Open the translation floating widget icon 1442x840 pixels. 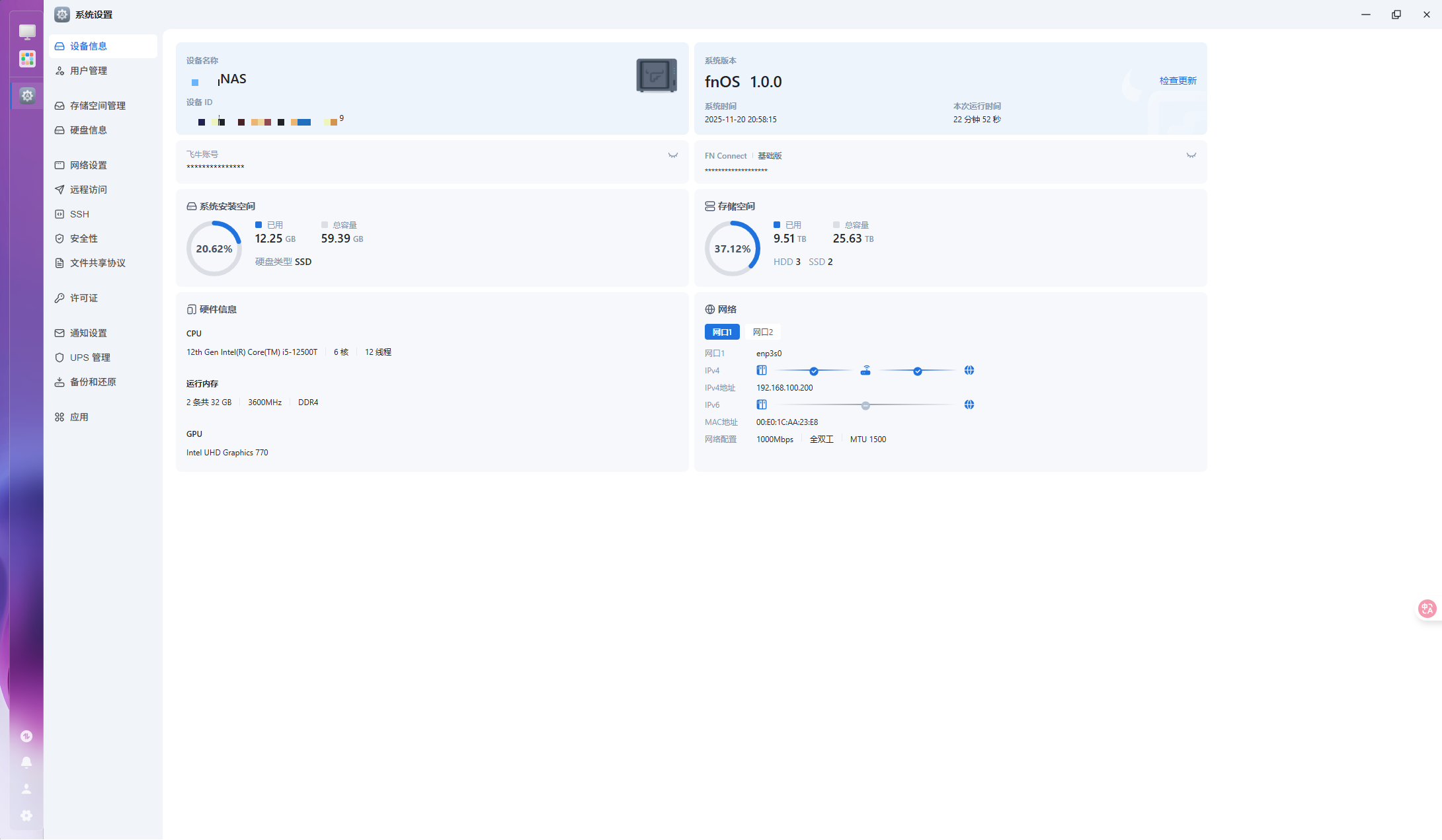[x=1427, y=609]
